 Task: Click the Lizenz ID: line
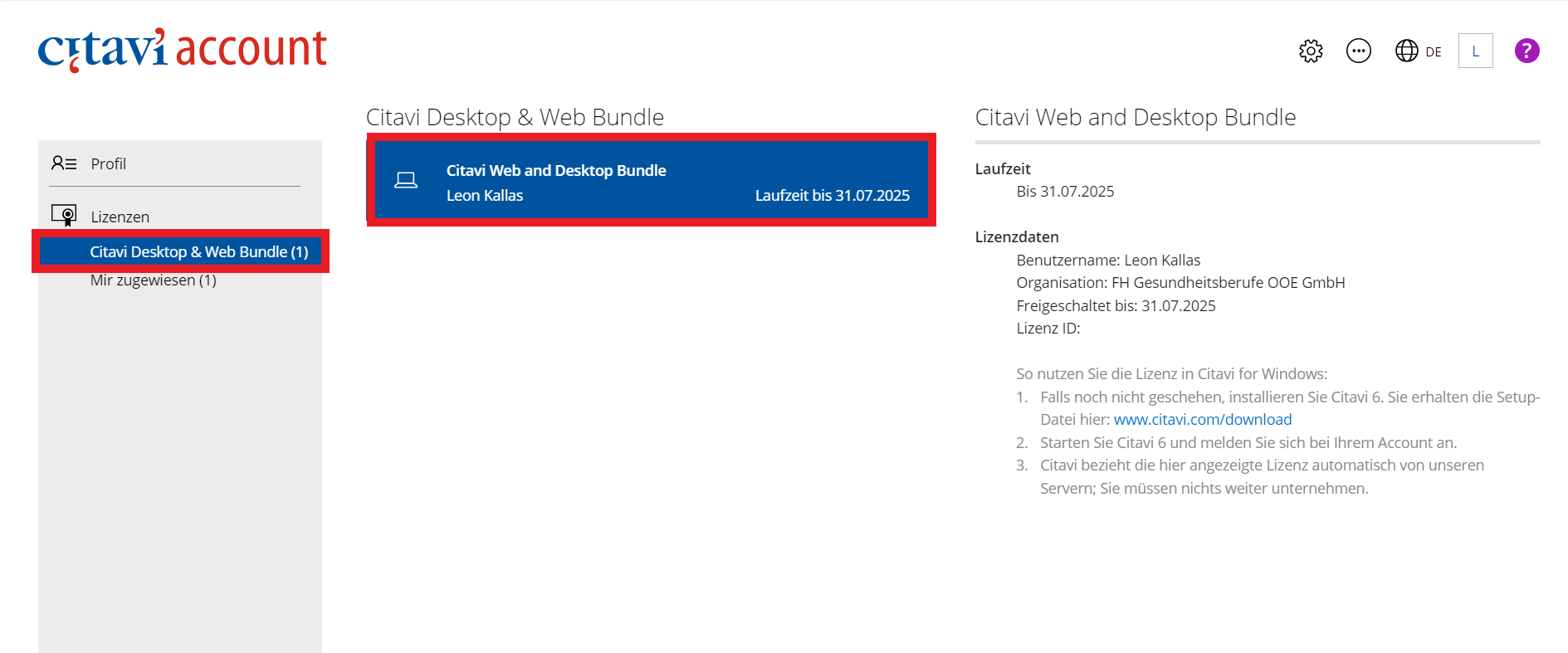tap(1048, 329)
